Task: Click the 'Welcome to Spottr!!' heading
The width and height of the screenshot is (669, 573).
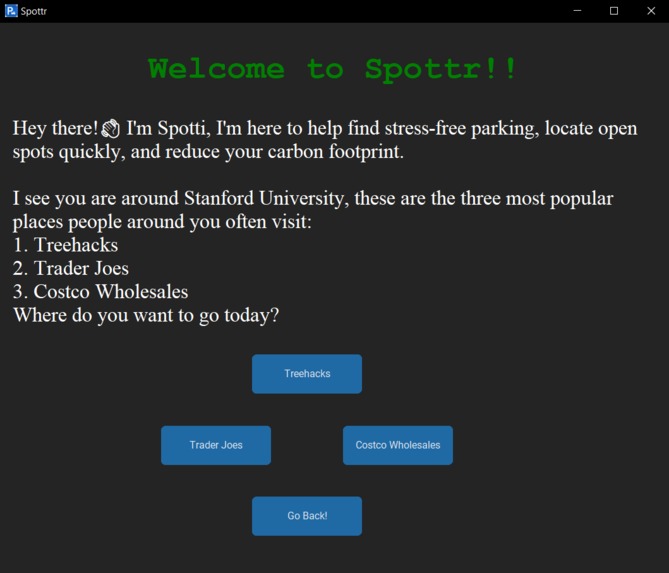Action: [333, 69]
